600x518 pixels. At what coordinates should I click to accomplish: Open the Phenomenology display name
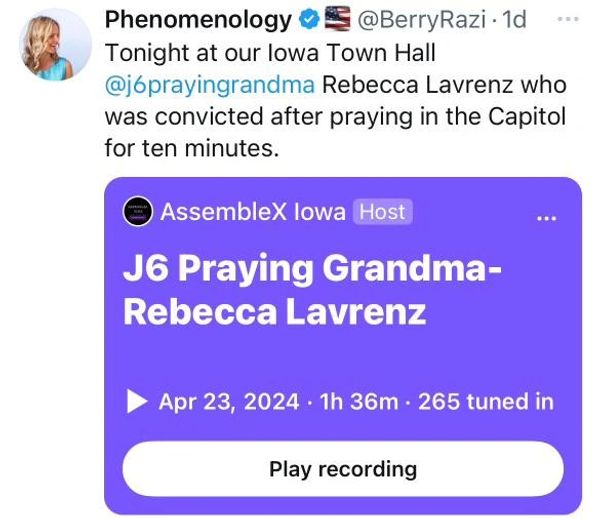click(198, 19)
